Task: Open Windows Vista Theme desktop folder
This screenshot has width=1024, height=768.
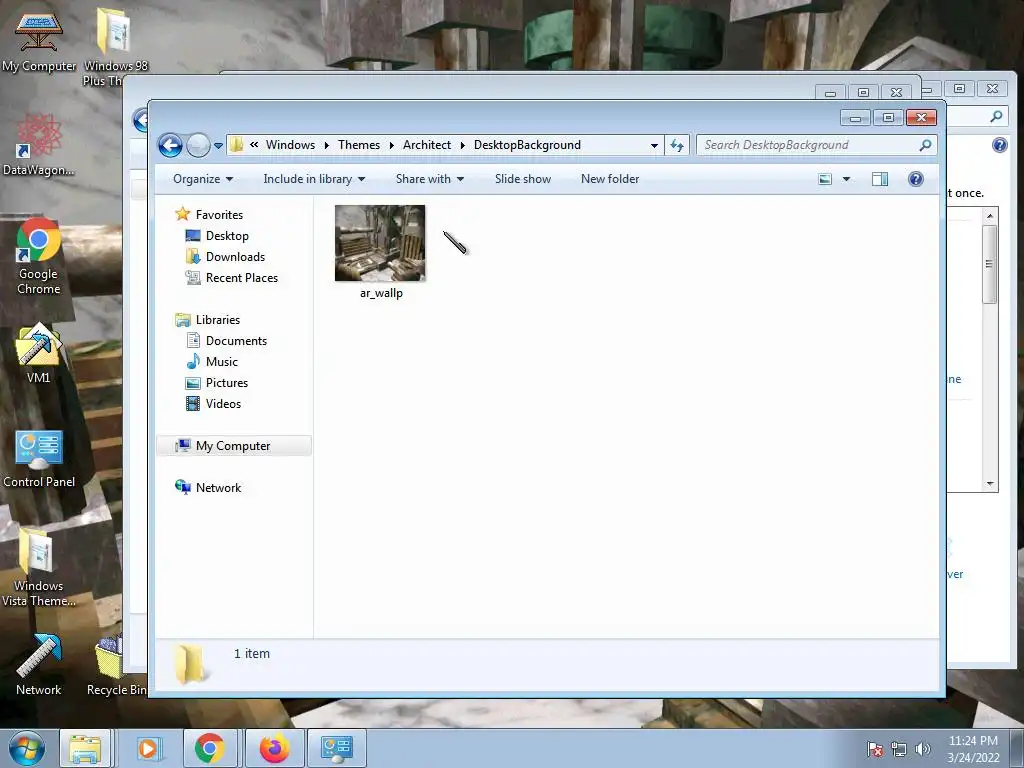Action: coord(39,568)
